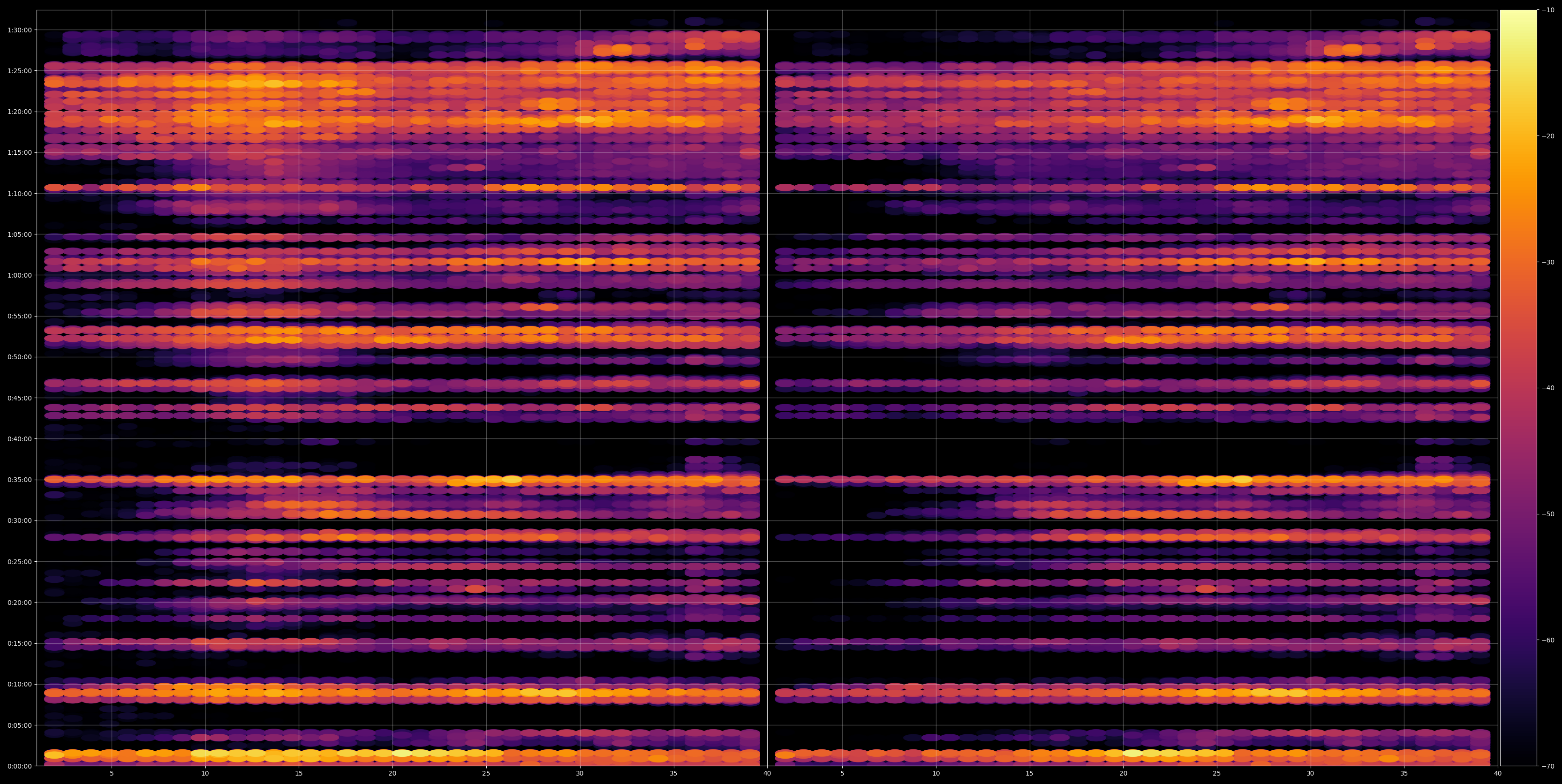Screen dimensions: 1562x784
Task: Select the 0:50:00 time label
Action: click(19, 357)
